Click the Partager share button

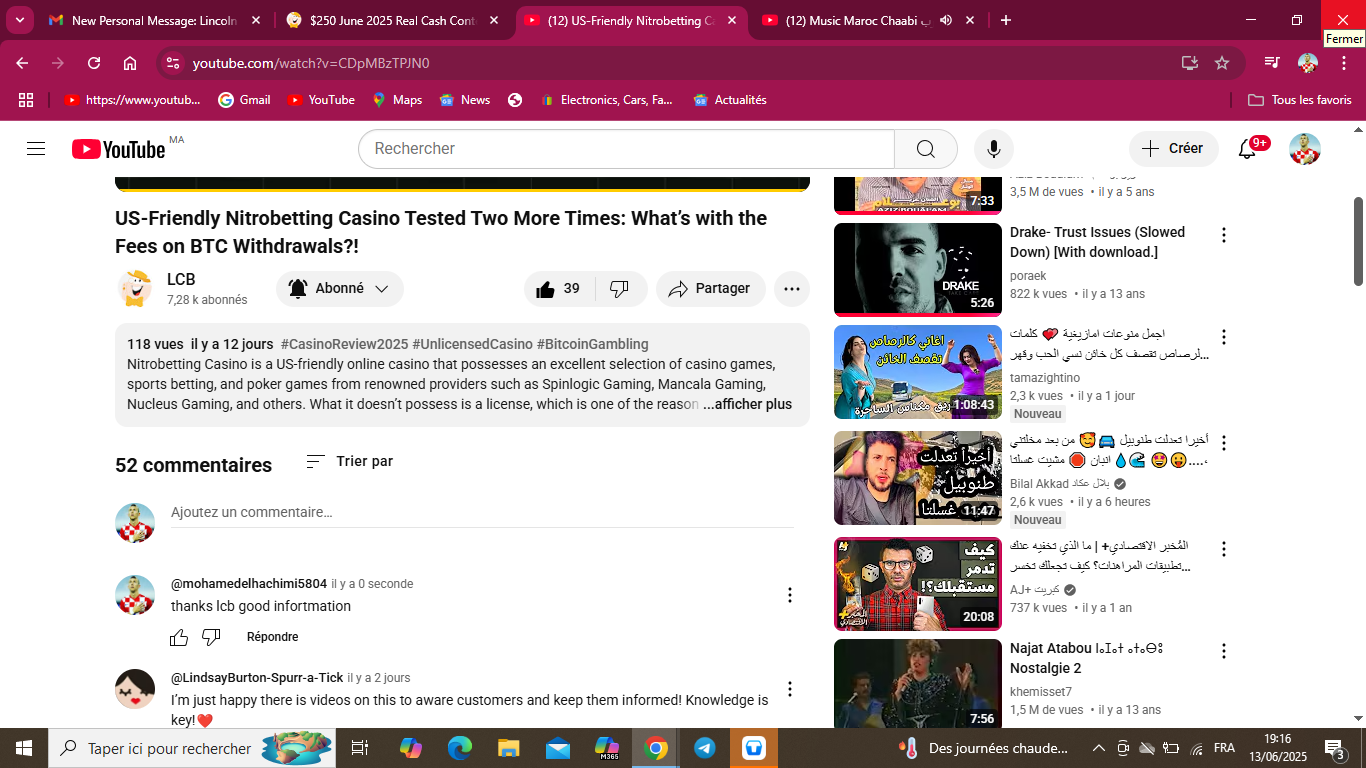pyautogui.click(x=711, y=289)
